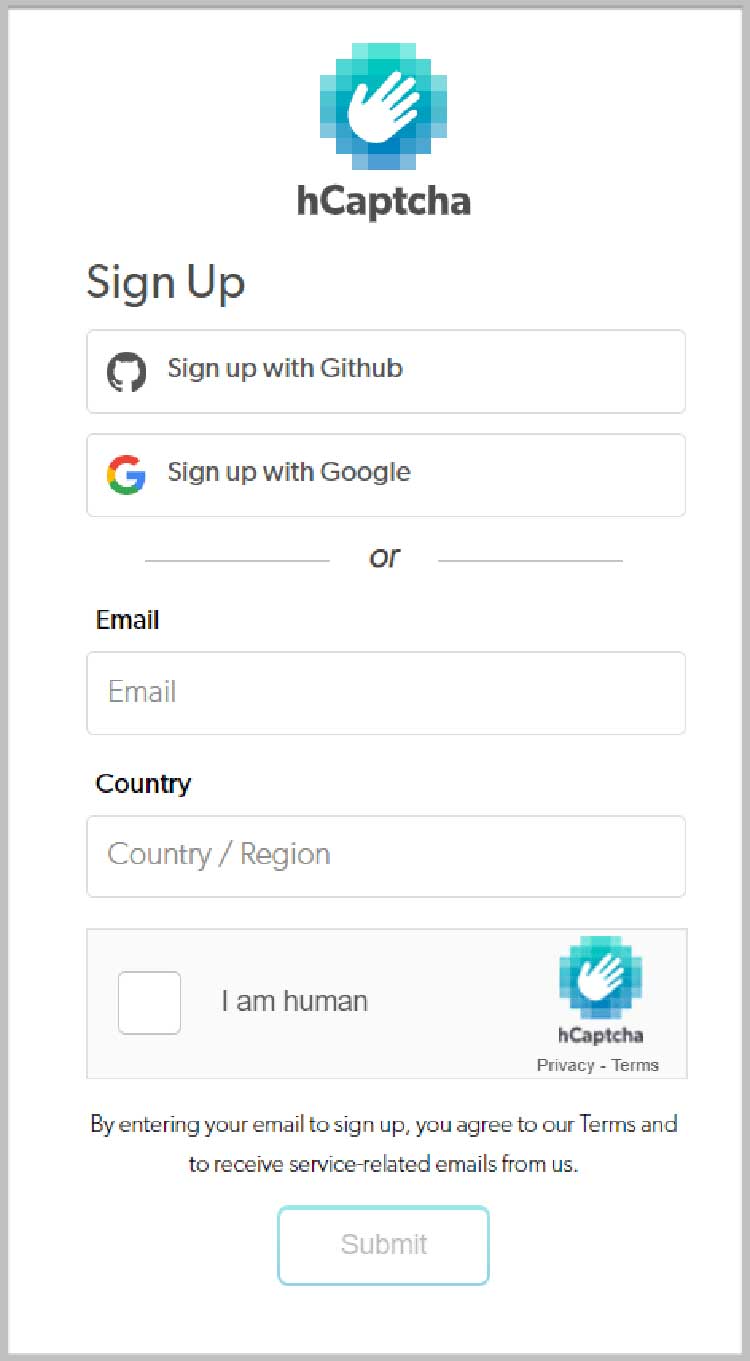Screen dimensions: 750x1361
Task: Click the Country field label
Action: pyautogui.click(x=143, y=783)
